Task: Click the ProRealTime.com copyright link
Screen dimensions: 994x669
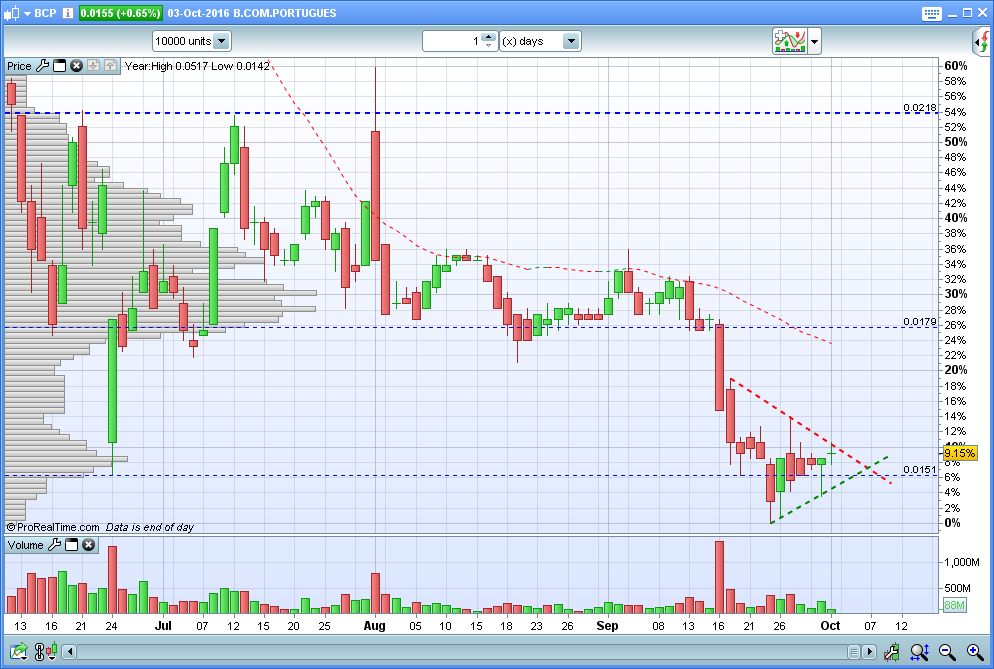Action: (x=53, y=527)
